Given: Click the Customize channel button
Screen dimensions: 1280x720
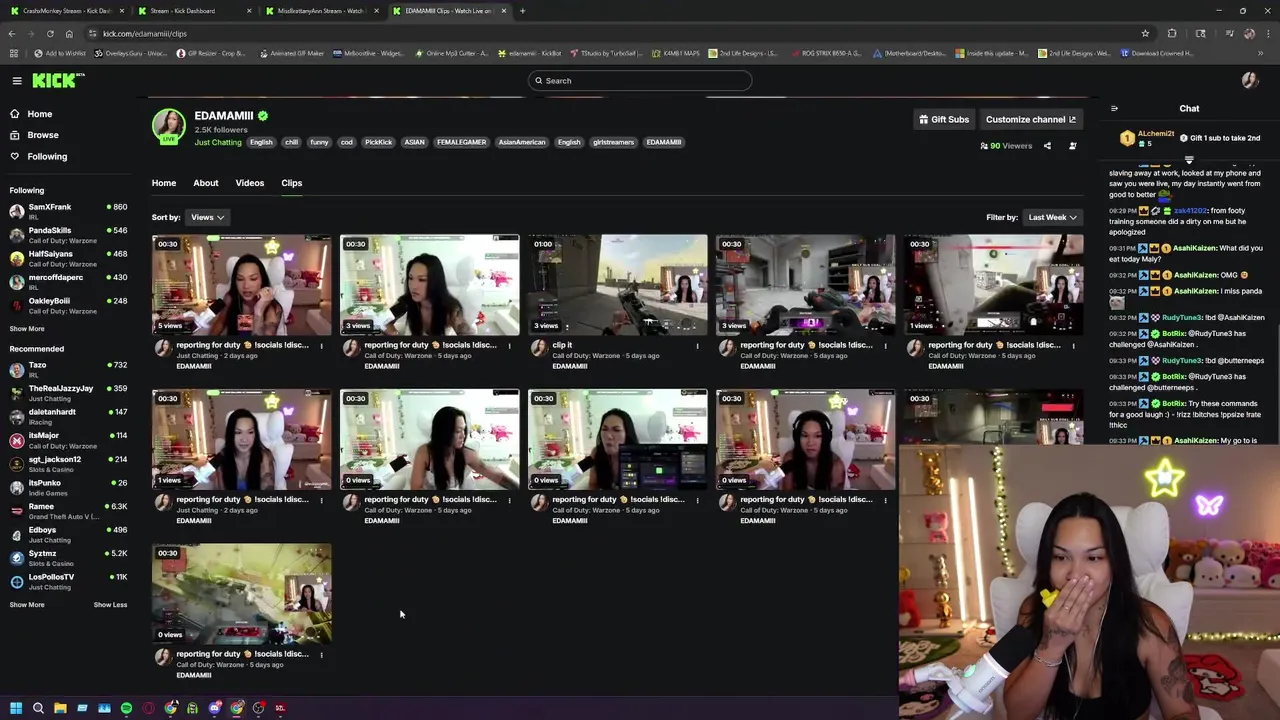Looking at the screenshot, I should click(x=1030, y=120).
